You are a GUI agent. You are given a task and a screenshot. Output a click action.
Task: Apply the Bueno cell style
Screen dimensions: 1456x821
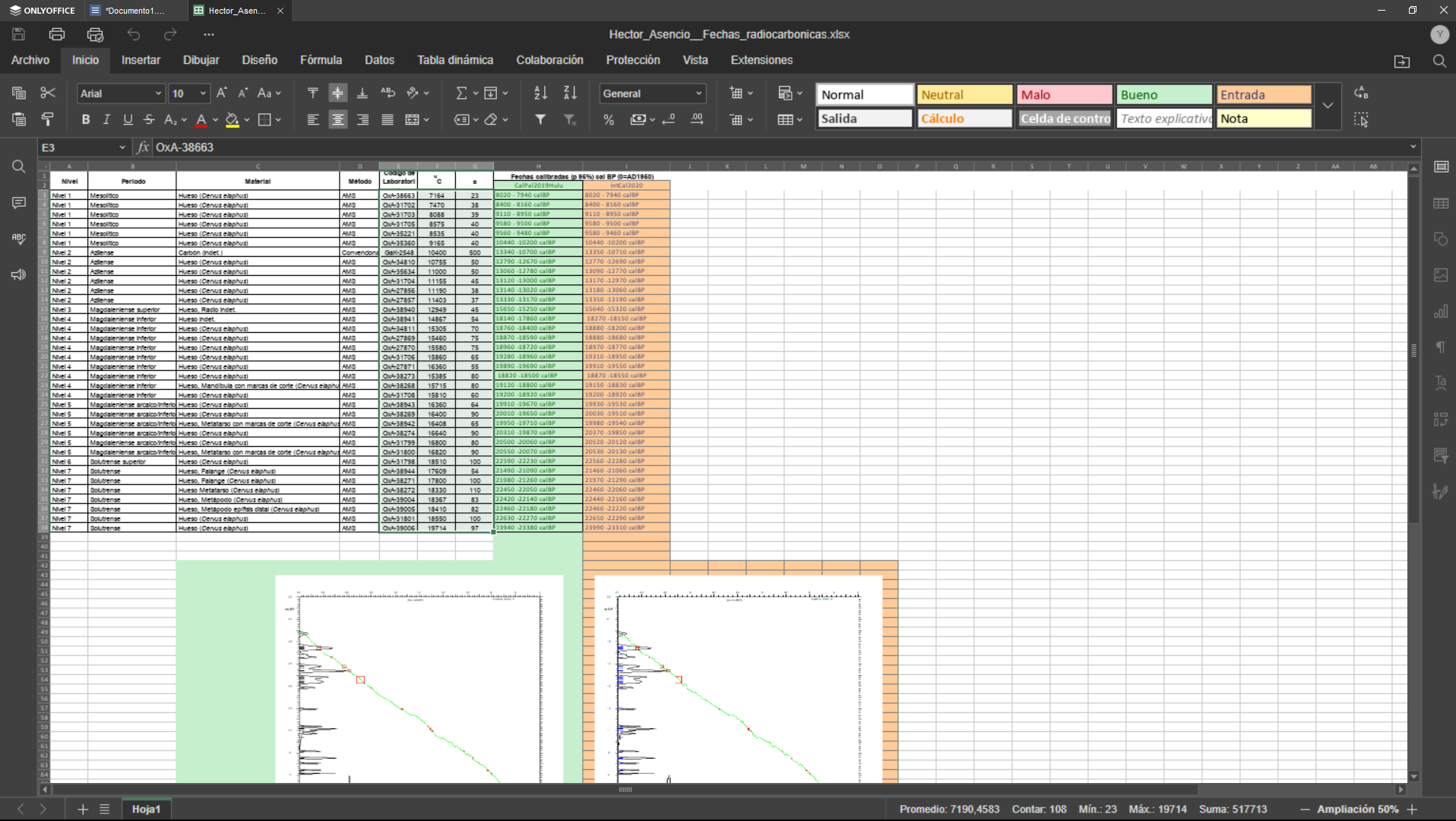1163,95
